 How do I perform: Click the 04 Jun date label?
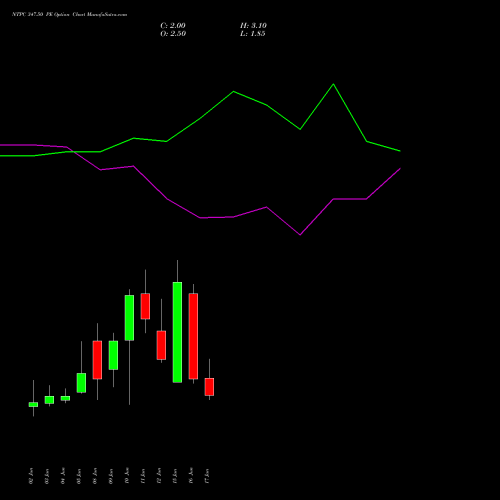pyautogui.click(x=63, y=476)
